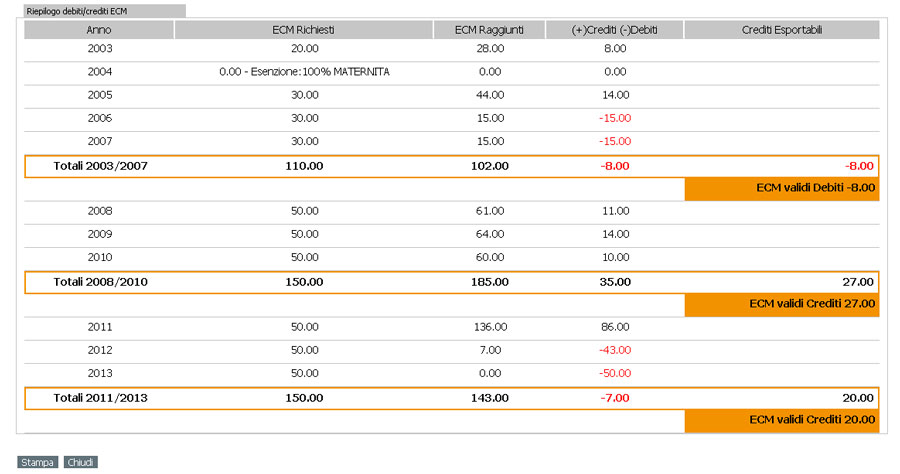Click the 61.00 reached value for 2008
900x474 pixels.
tap(490, 211)
